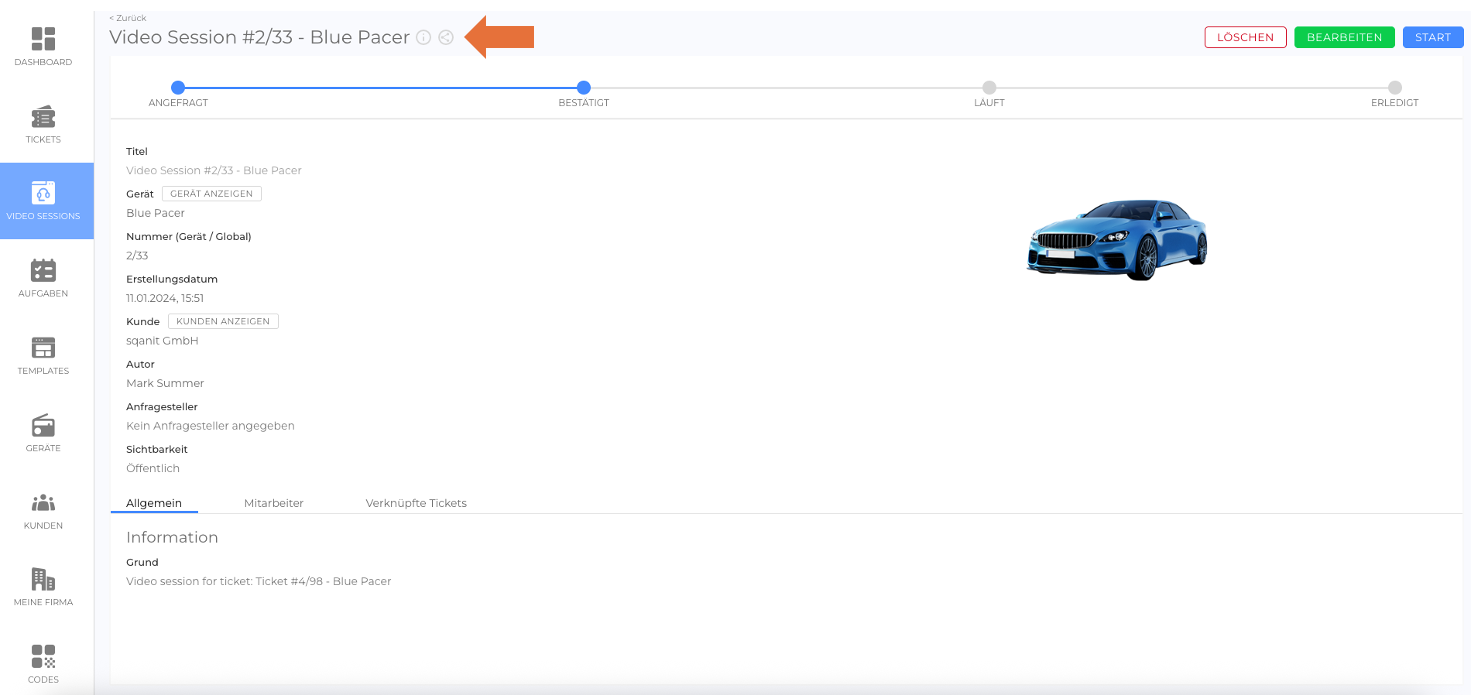Open the Verknüpfte Tickets tab
Screen dimensions: 1472x695
(x=416, y=503)
